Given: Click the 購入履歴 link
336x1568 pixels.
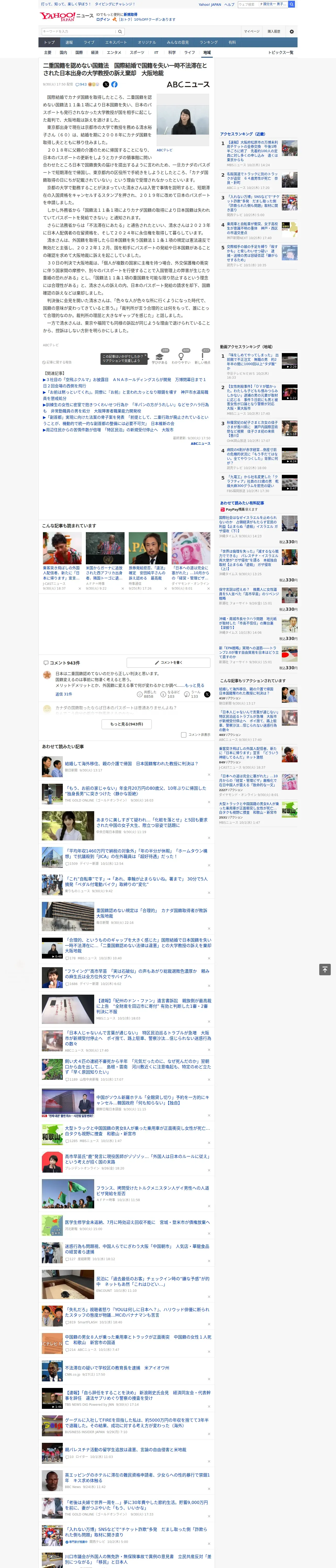Looking at the screenshot, I should pyautogui.click(x=274, y=32).
